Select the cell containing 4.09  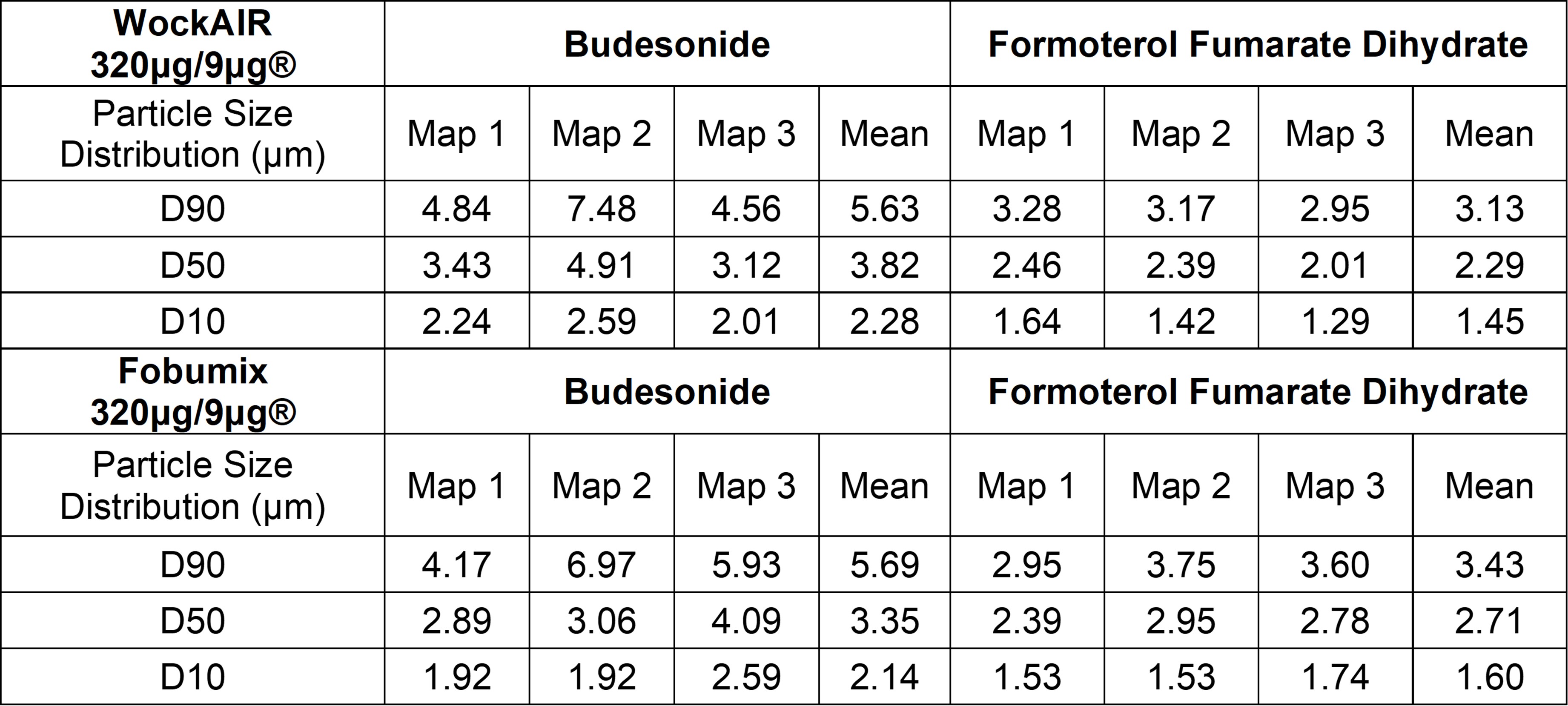coord(746,621)
